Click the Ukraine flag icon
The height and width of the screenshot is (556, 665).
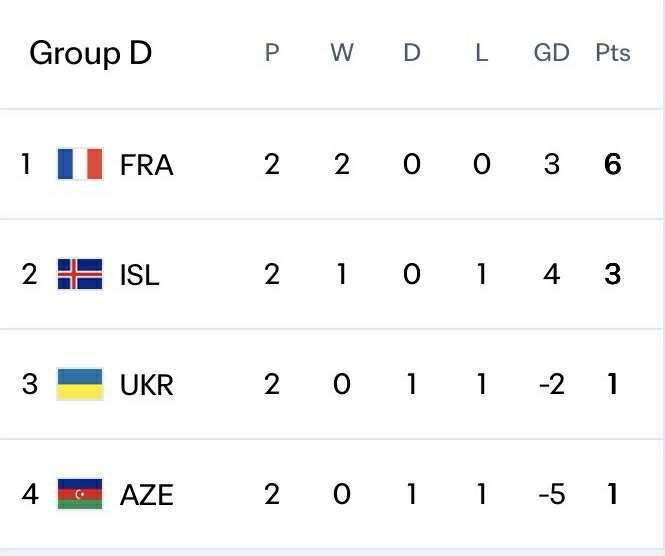(x=80, y=384)
